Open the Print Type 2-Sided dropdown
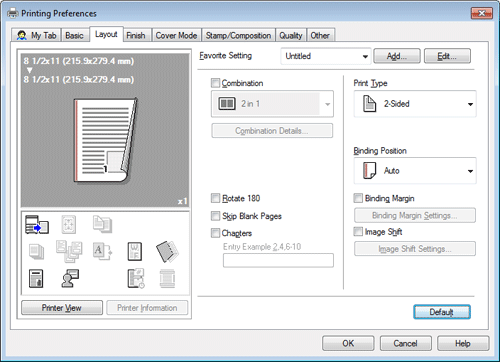 coord(415,104)
